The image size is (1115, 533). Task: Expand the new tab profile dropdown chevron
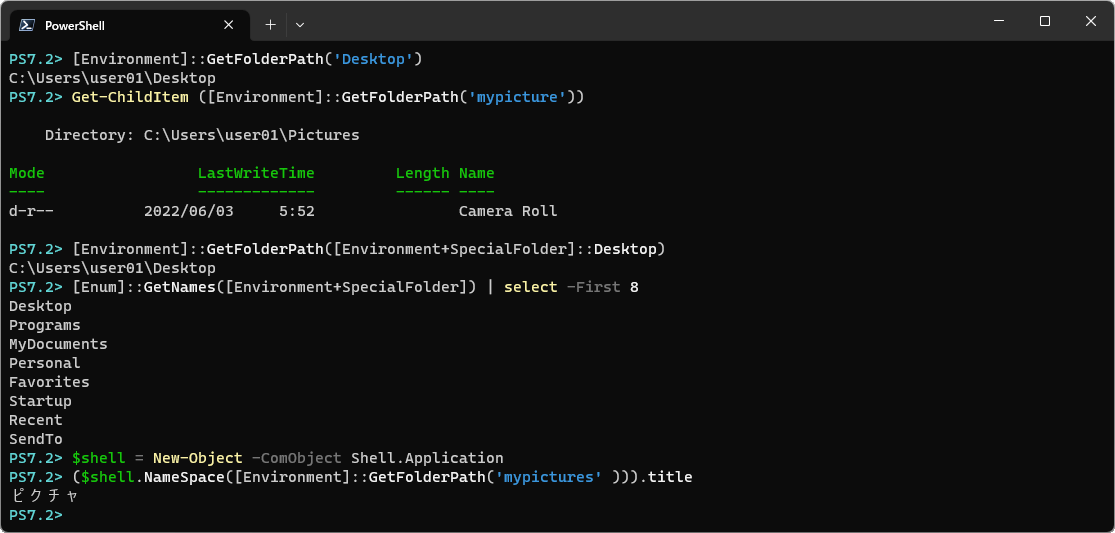click(x=300, y=24)
